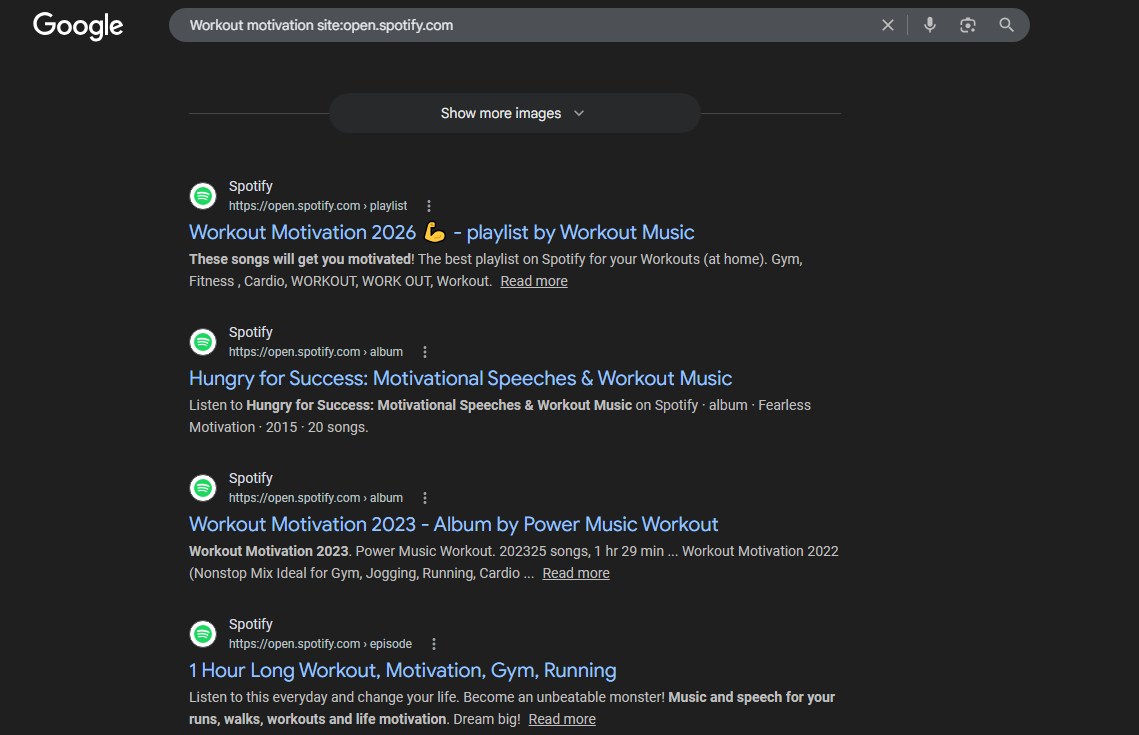Open Hungry for Success: Motivational Speeches link
This screenshot has width=1139, height=735.
click(461, 378)
